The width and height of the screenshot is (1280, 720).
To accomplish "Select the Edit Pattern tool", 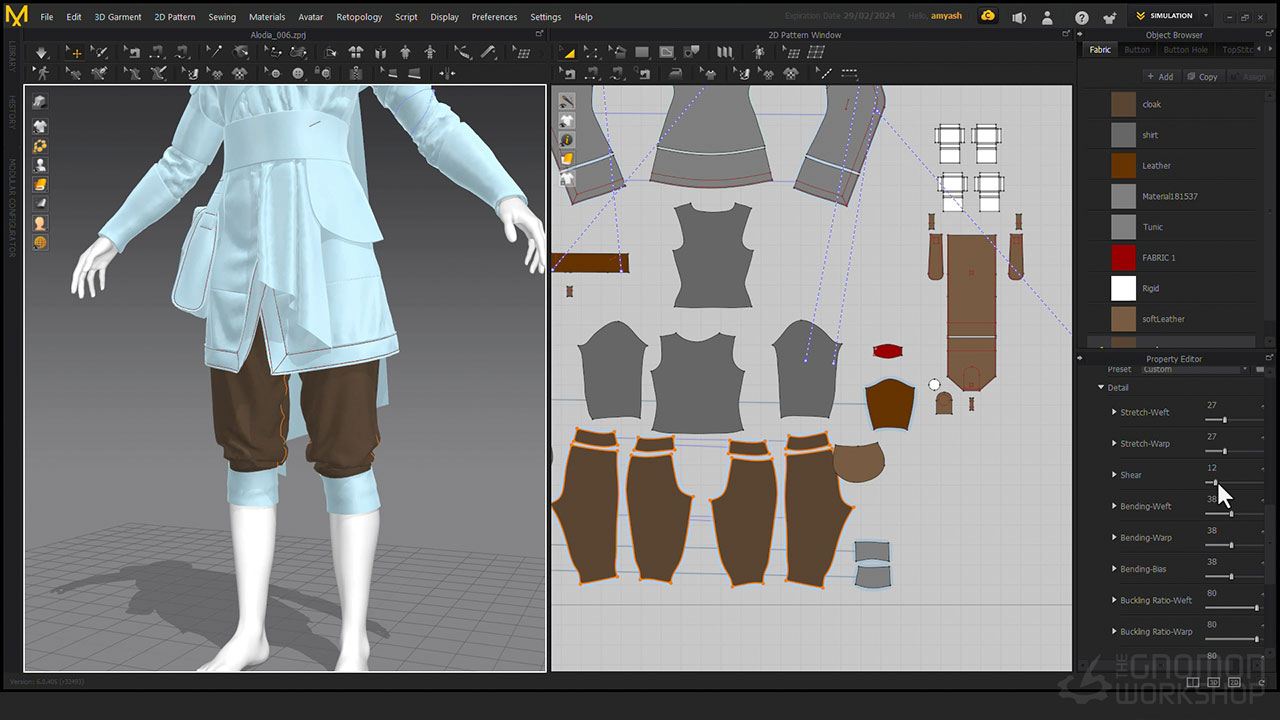I will click(590, 52).
